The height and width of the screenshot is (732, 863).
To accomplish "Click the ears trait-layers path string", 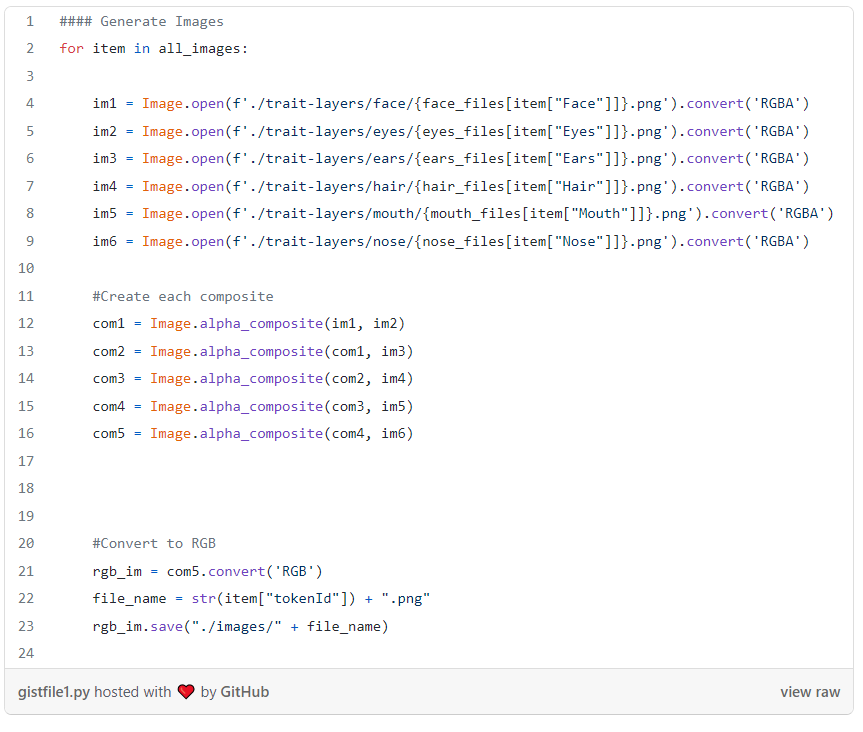I will (451, 159).
